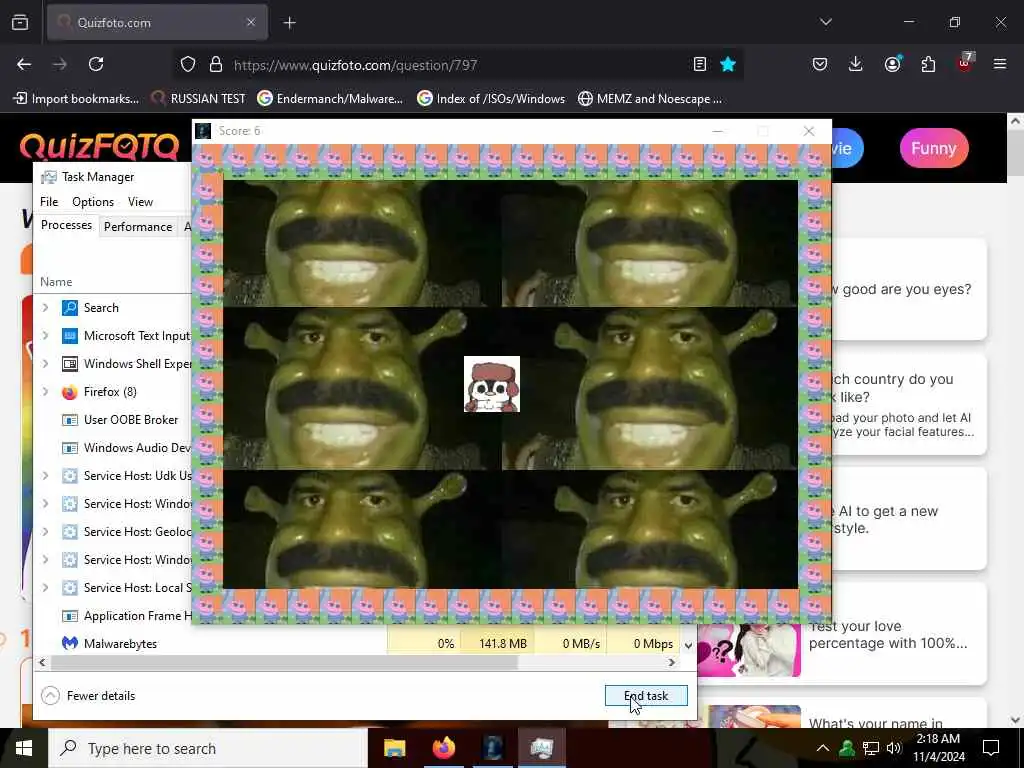Open the extensions puzzle icon

928,64
